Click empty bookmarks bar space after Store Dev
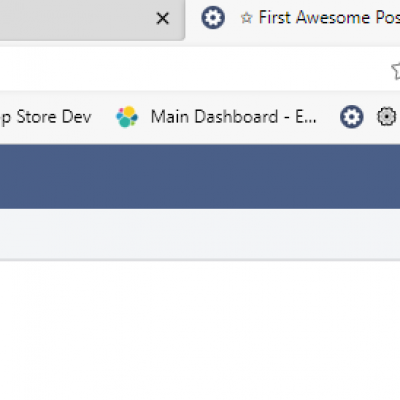 [x=103, y=117]
